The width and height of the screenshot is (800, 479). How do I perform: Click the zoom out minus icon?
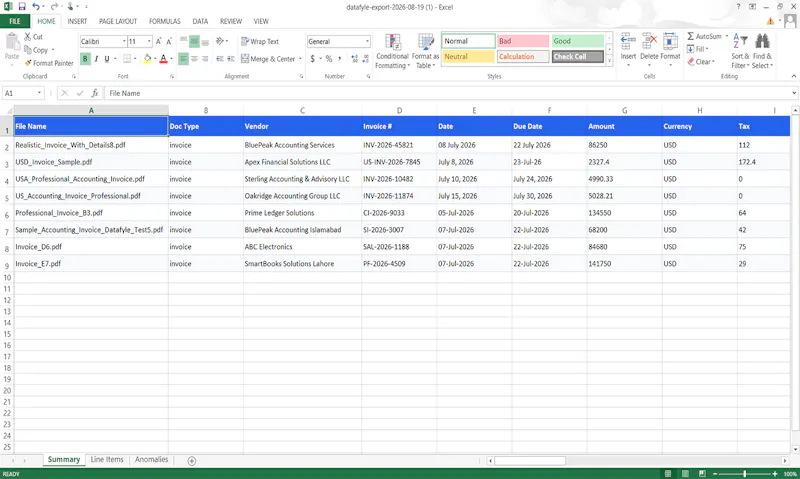click(715, 474)
